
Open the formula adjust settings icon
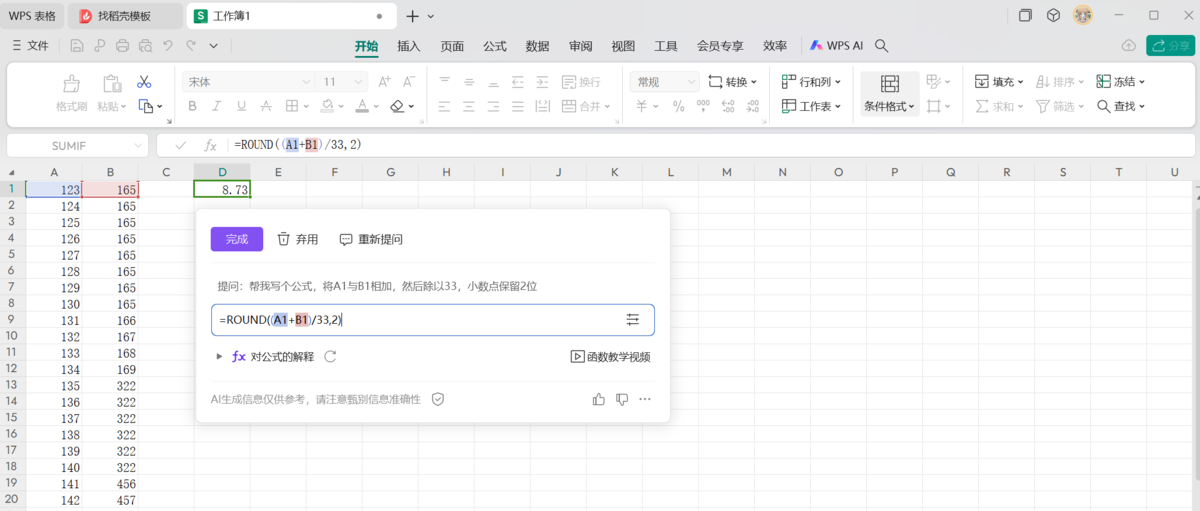[632, 319]
